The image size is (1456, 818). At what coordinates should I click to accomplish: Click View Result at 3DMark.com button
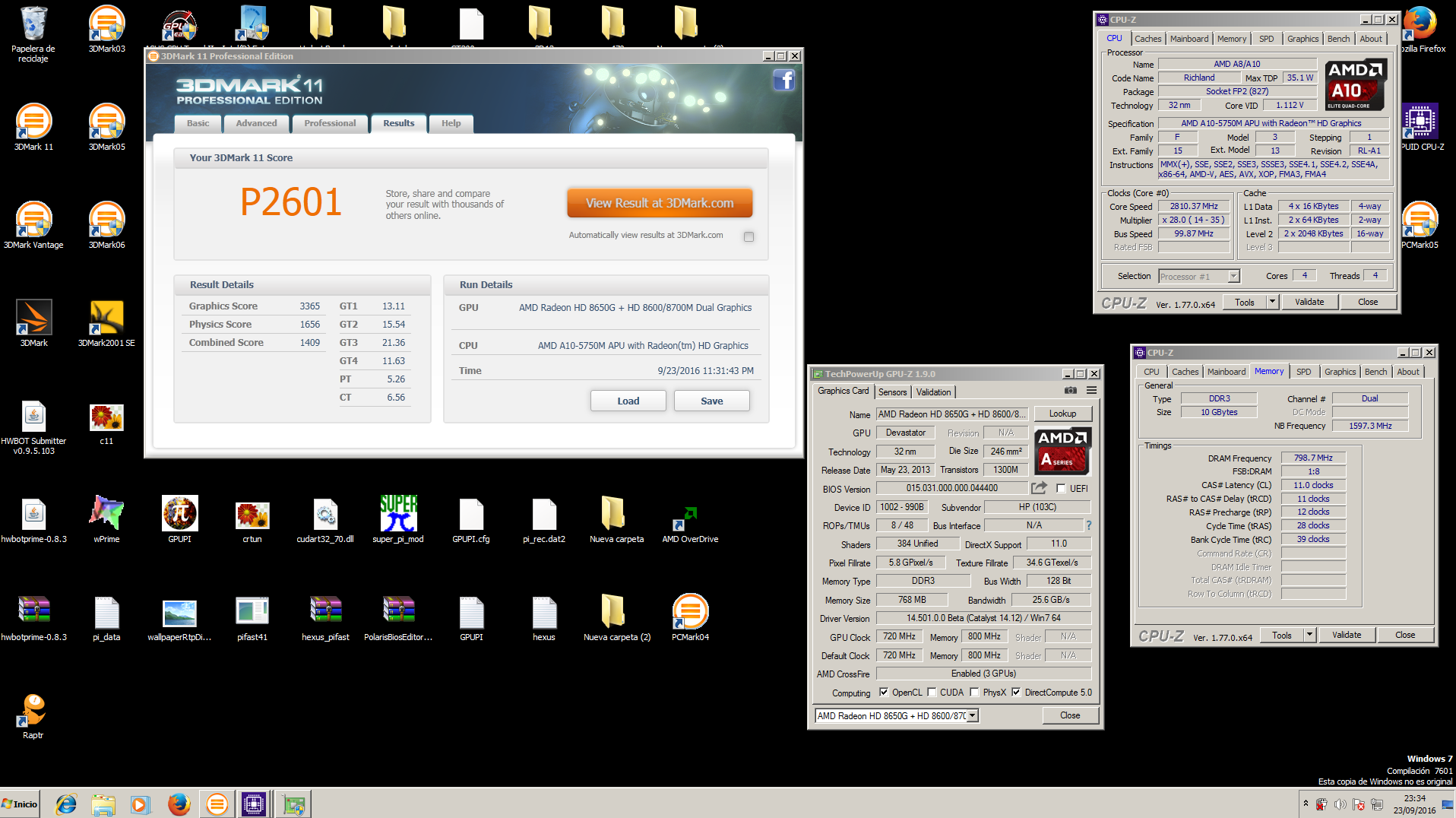click(660, 203)
